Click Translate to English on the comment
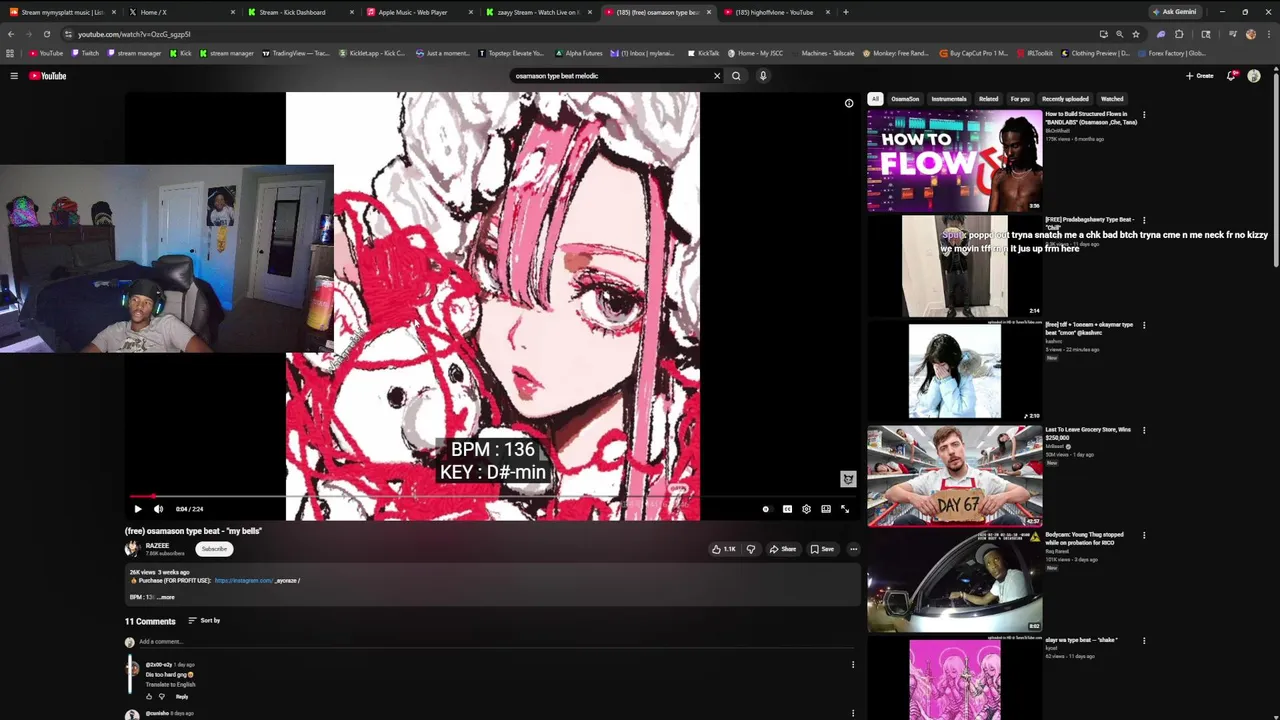The height and width of the screenshot is (720, 1280). point(170,685)
